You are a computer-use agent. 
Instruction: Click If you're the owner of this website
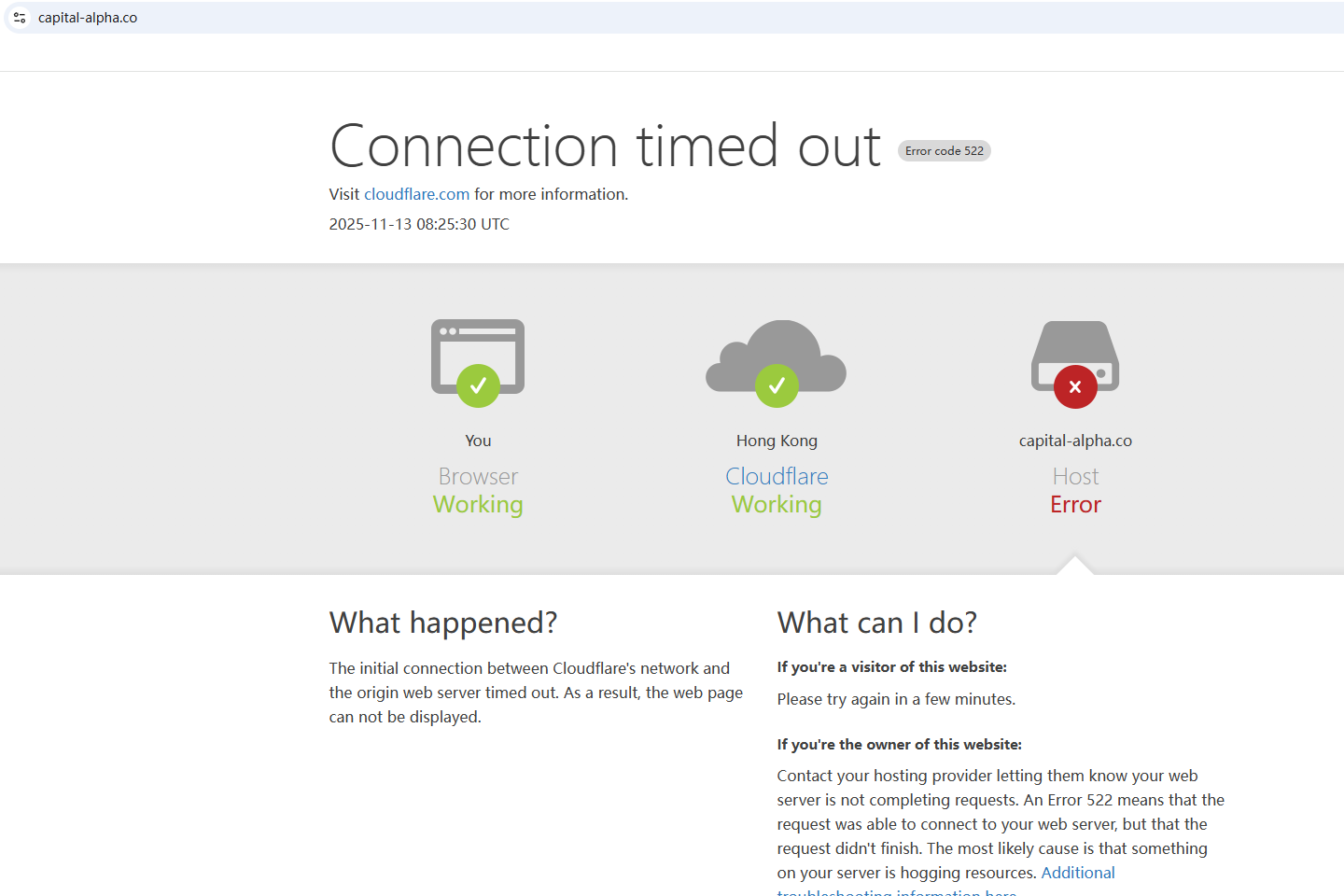point(900,745)
